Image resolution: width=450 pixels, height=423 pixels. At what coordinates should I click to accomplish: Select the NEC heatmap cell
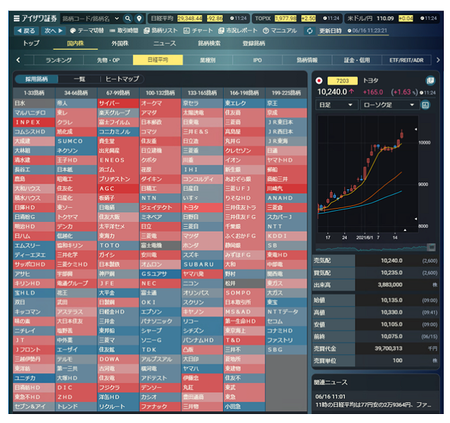point(160,283)
